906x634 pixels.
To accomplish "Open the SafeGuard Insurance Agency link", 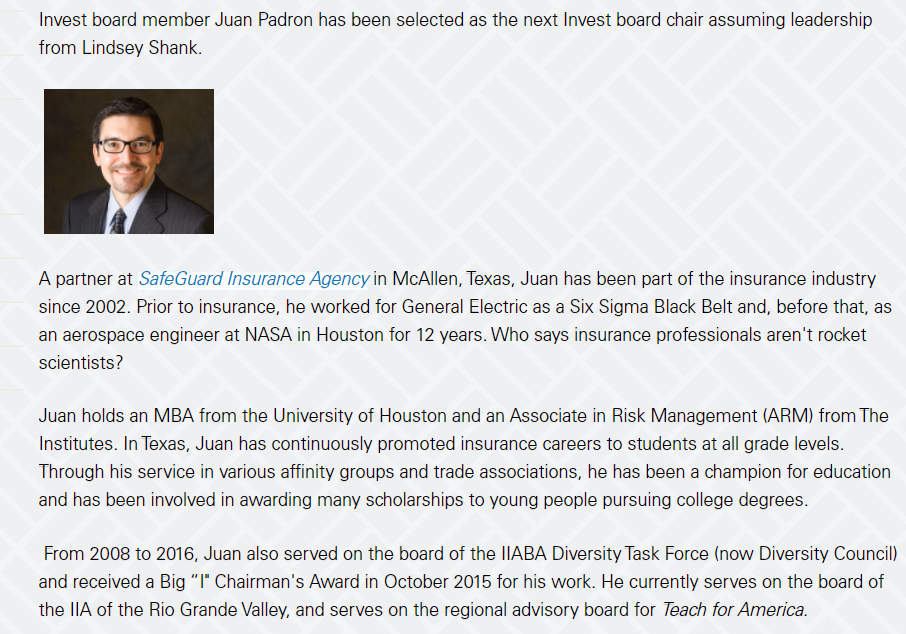I will point(254,279).
